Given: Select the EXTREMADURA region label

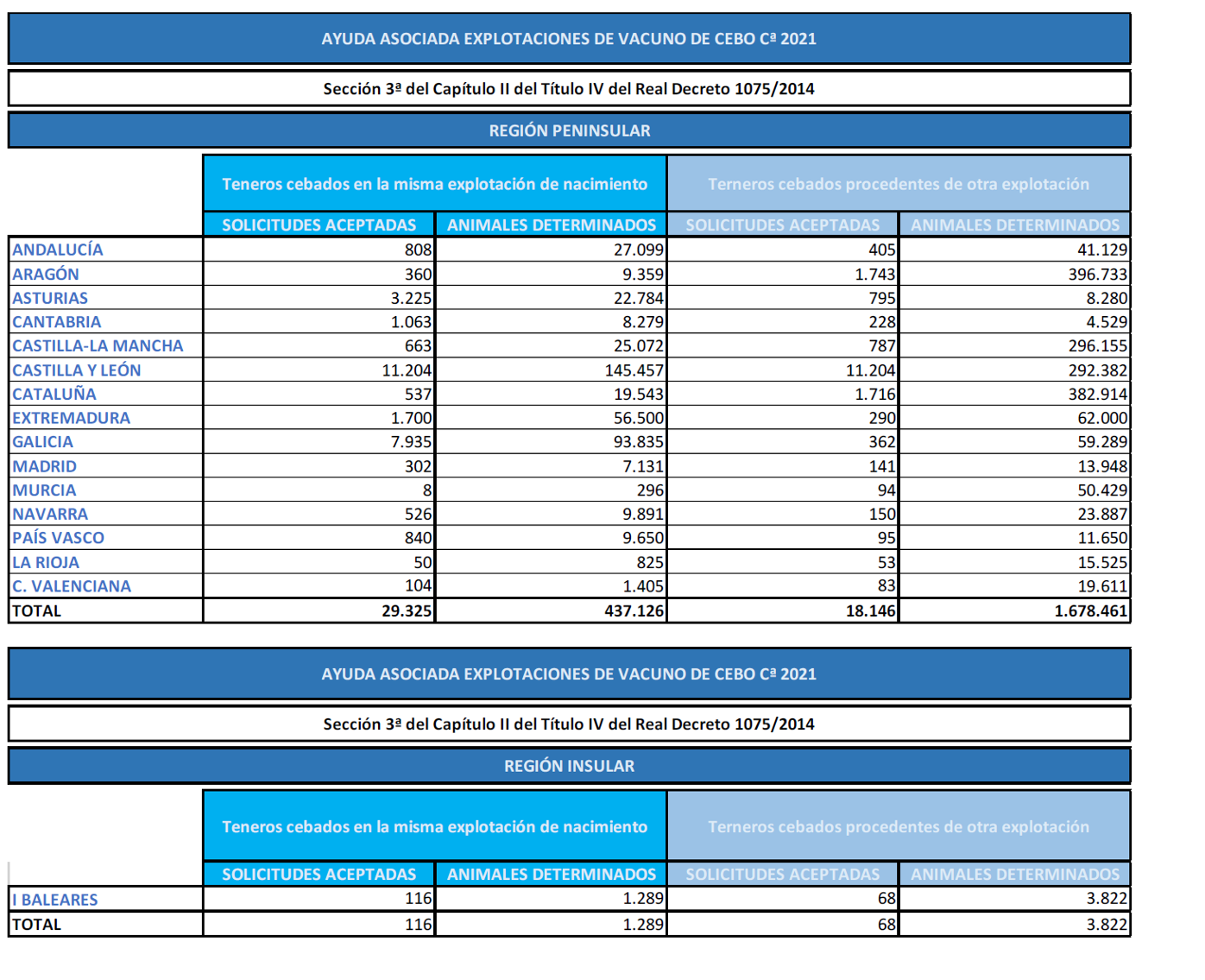Looking at the screenshot, I should pos(71,418).
